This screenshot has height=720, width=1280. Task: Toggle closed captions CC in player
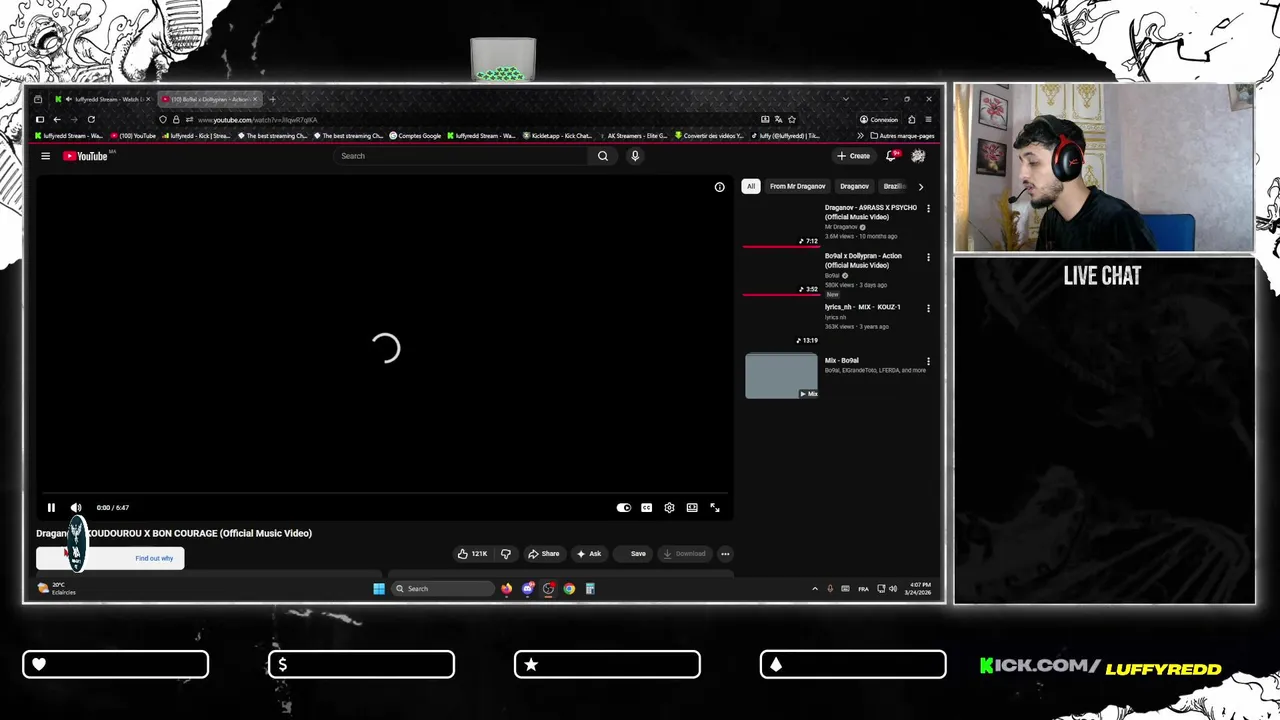646,508
